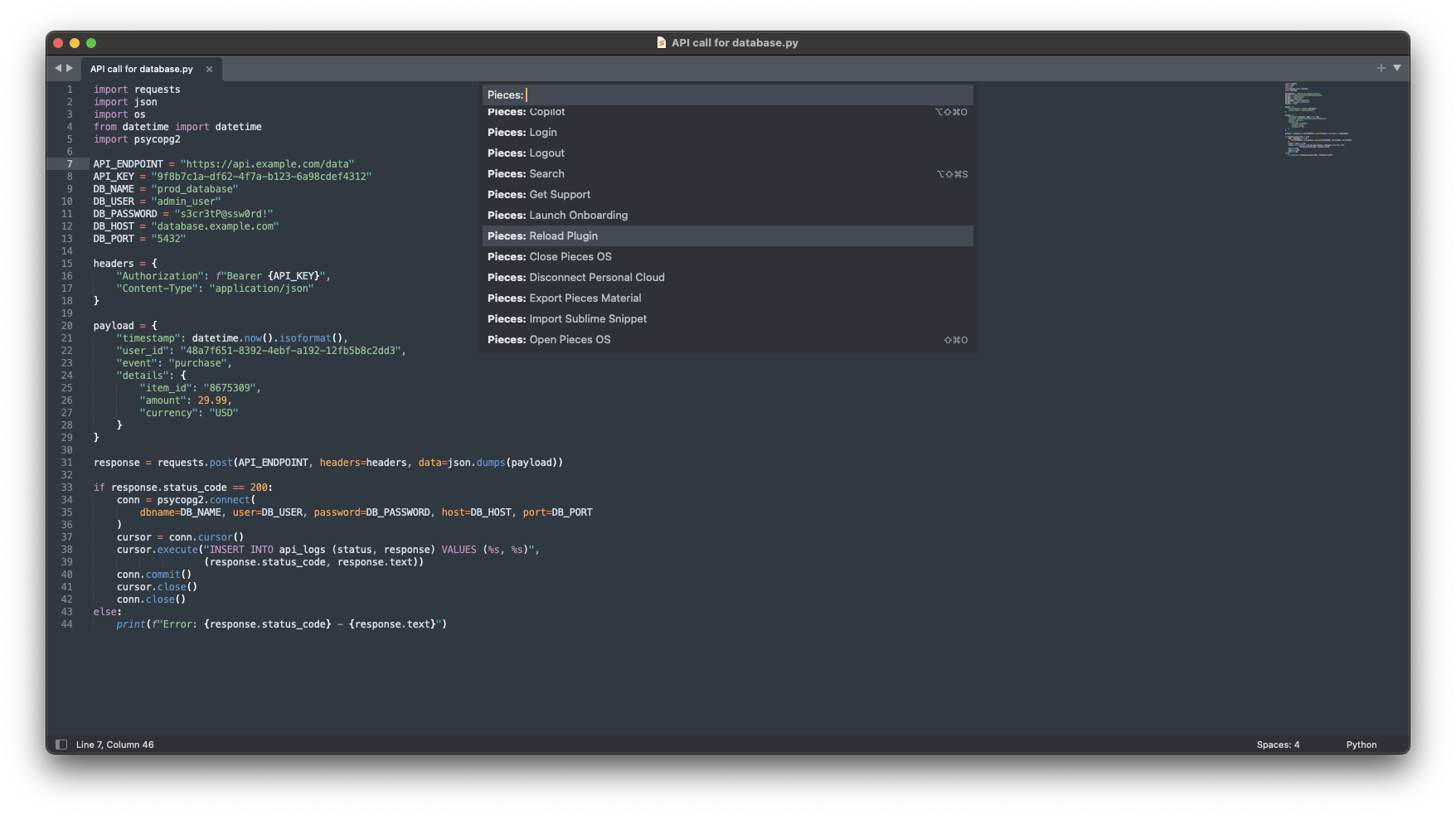Select Pieces: Close Pieces OS command
The width and height of the screenshot is (1456, 815).
click(728, 257)
